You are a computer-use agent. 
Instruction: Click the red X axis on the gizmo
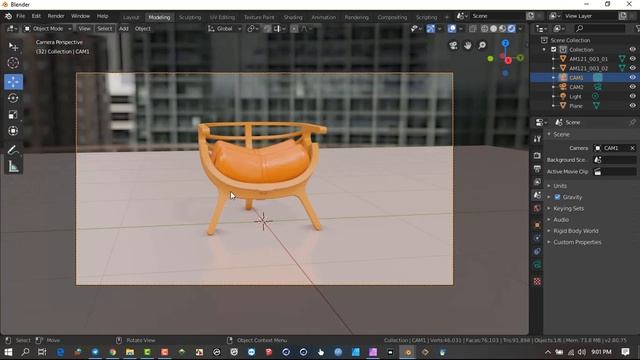coord(508,60)
